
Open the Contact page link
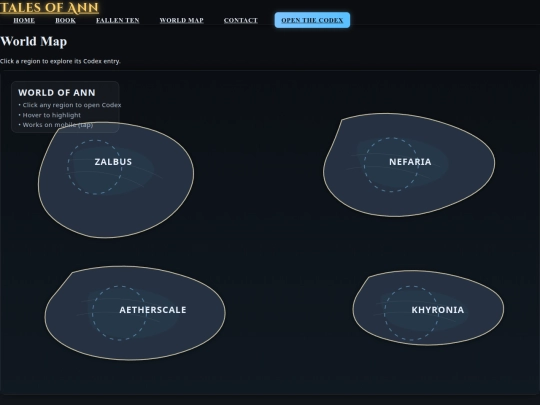pos(241,20)
